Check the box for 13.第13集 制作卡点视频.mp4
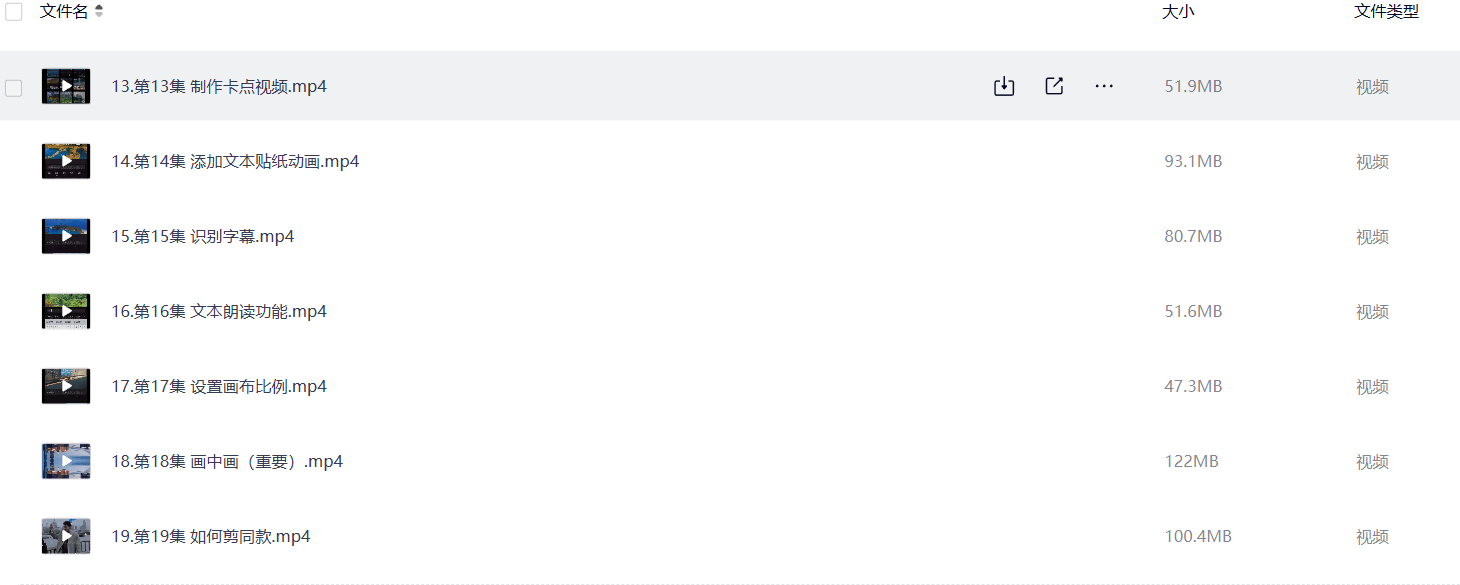 (14, 88)
